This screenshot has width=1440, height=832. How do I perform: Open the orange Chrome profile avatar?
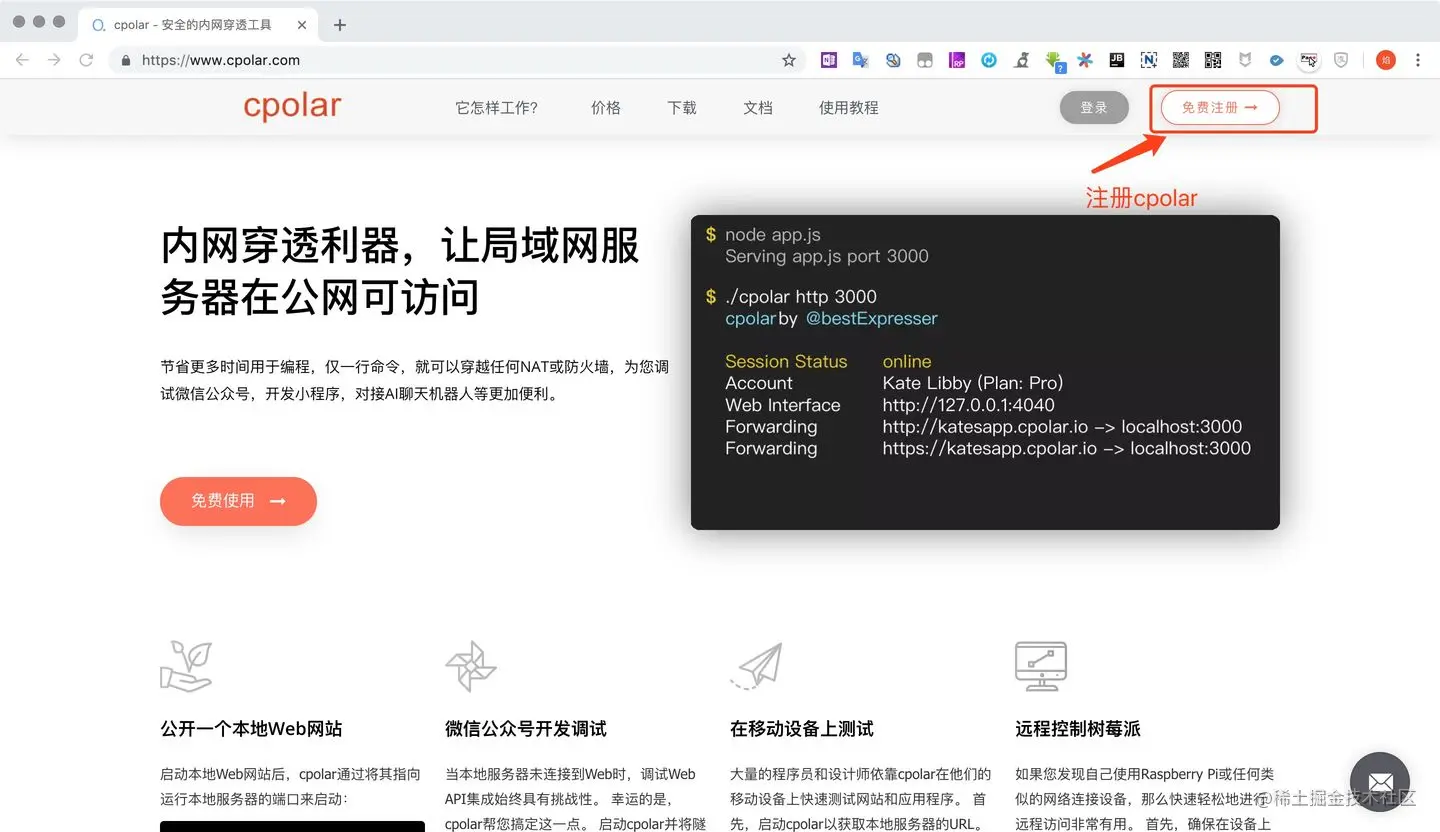click(1385, 60)
